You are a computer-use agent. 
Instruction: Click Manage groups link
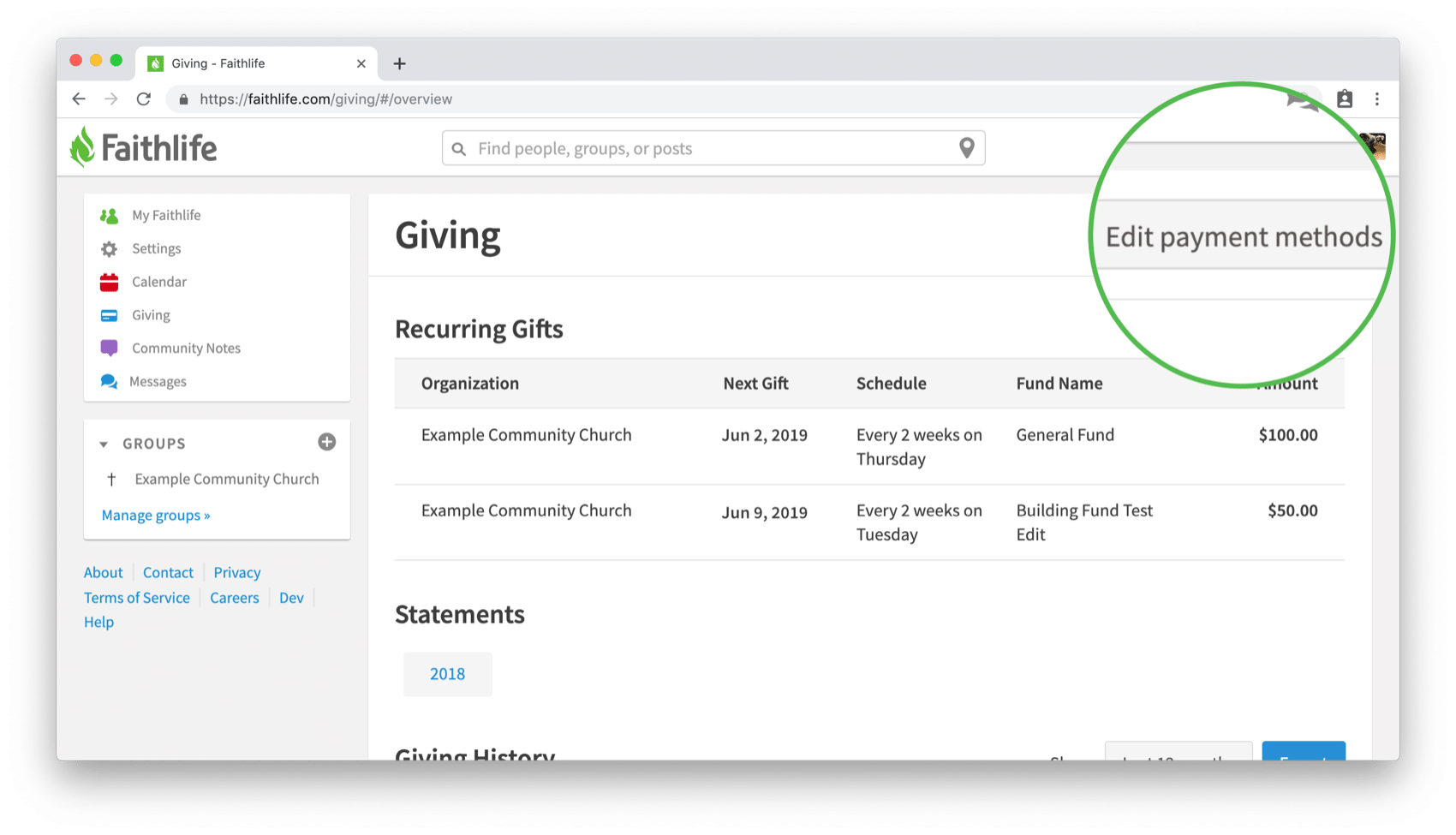156,516
